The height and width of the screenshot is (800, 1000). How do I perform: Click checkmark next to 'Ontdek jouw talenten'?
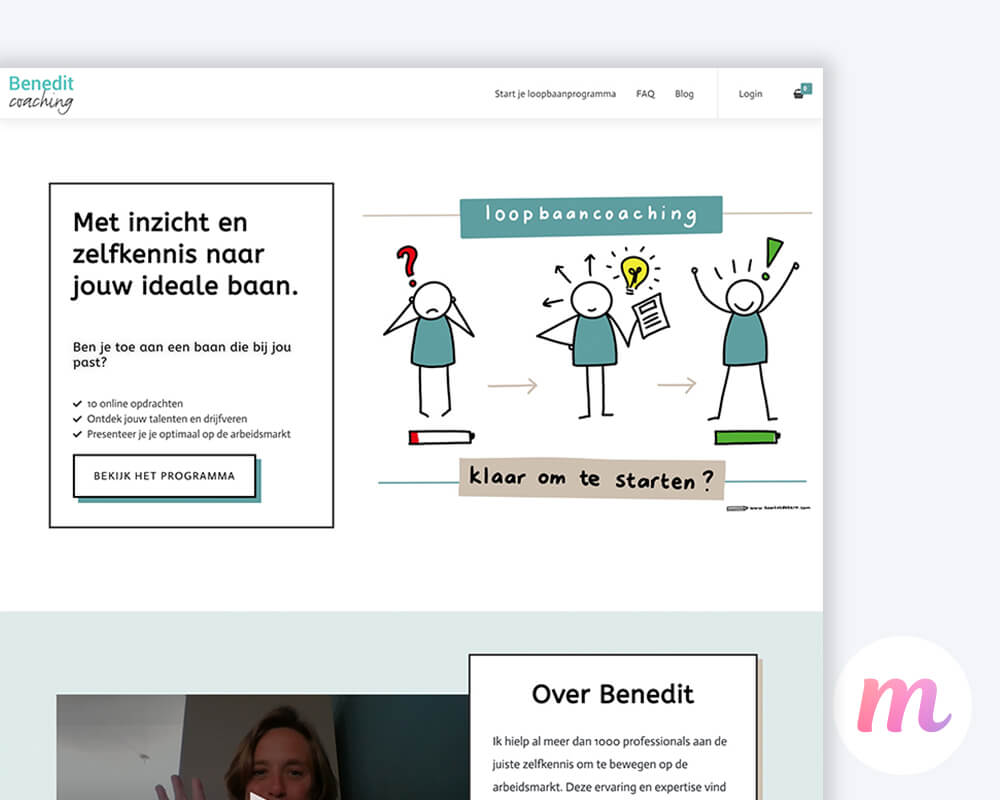[x=77, y=419]
